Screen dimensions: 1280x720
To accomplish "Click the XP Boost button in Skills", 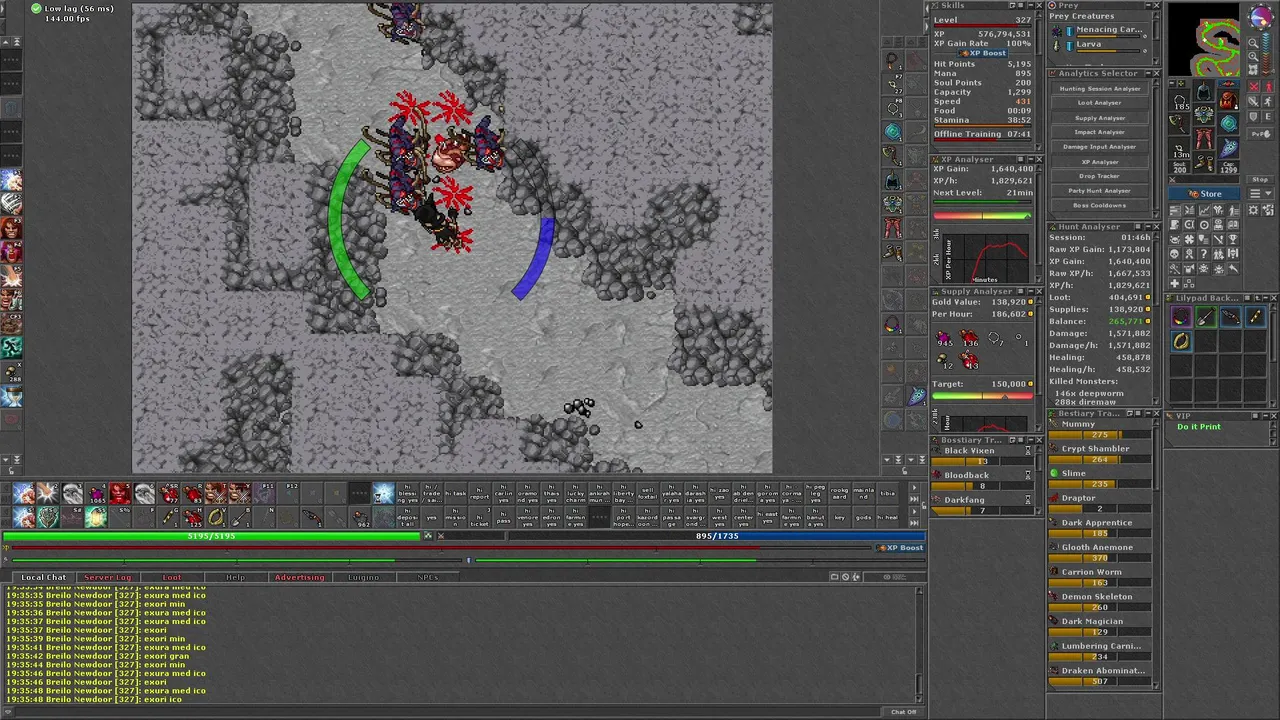I will point(982,53).
